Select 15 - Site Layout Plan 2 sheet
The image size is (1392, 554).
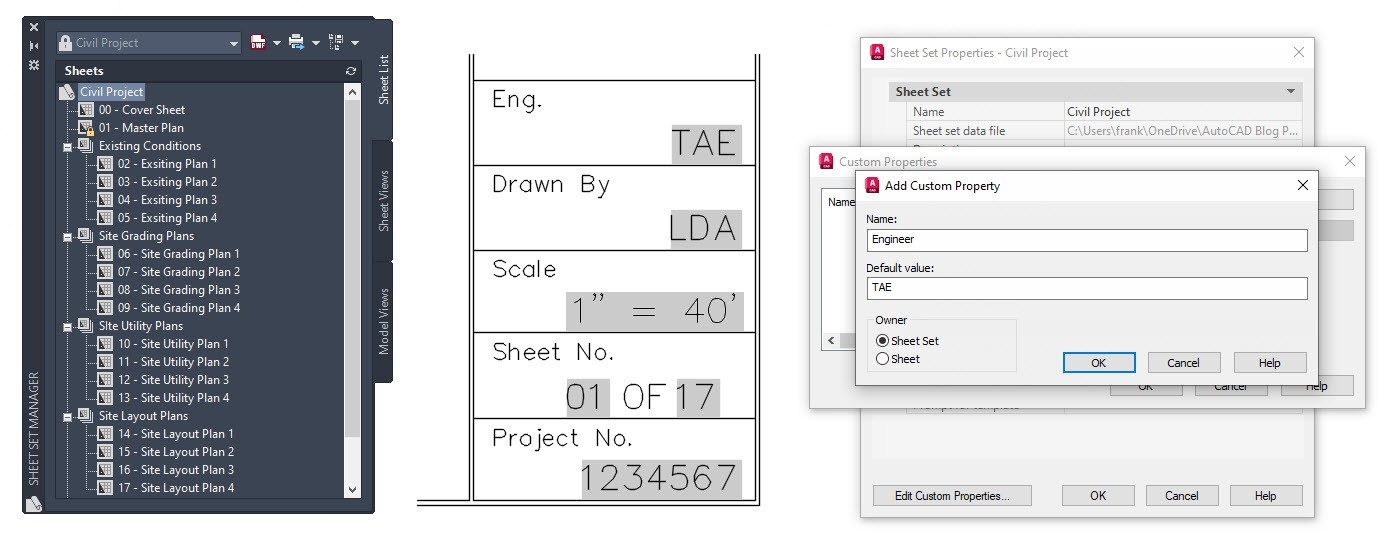(176, 452)
